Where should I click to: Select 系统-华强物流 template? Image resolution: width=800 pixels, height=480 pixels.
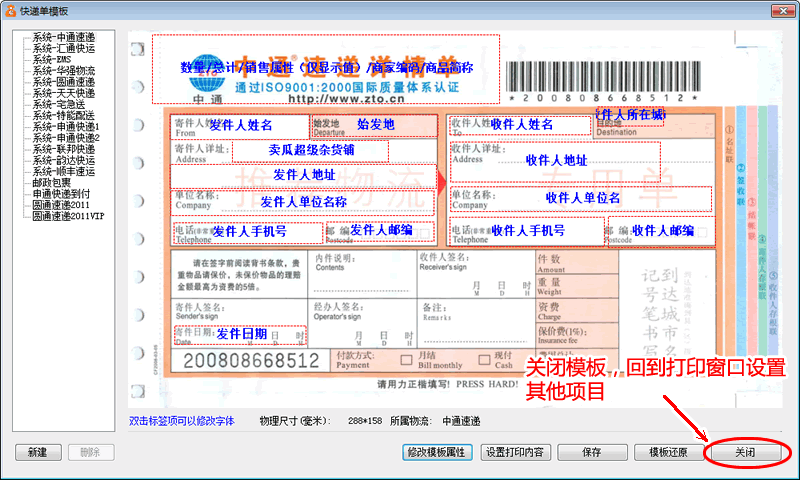pyautogui.click(x=63, y=71)
